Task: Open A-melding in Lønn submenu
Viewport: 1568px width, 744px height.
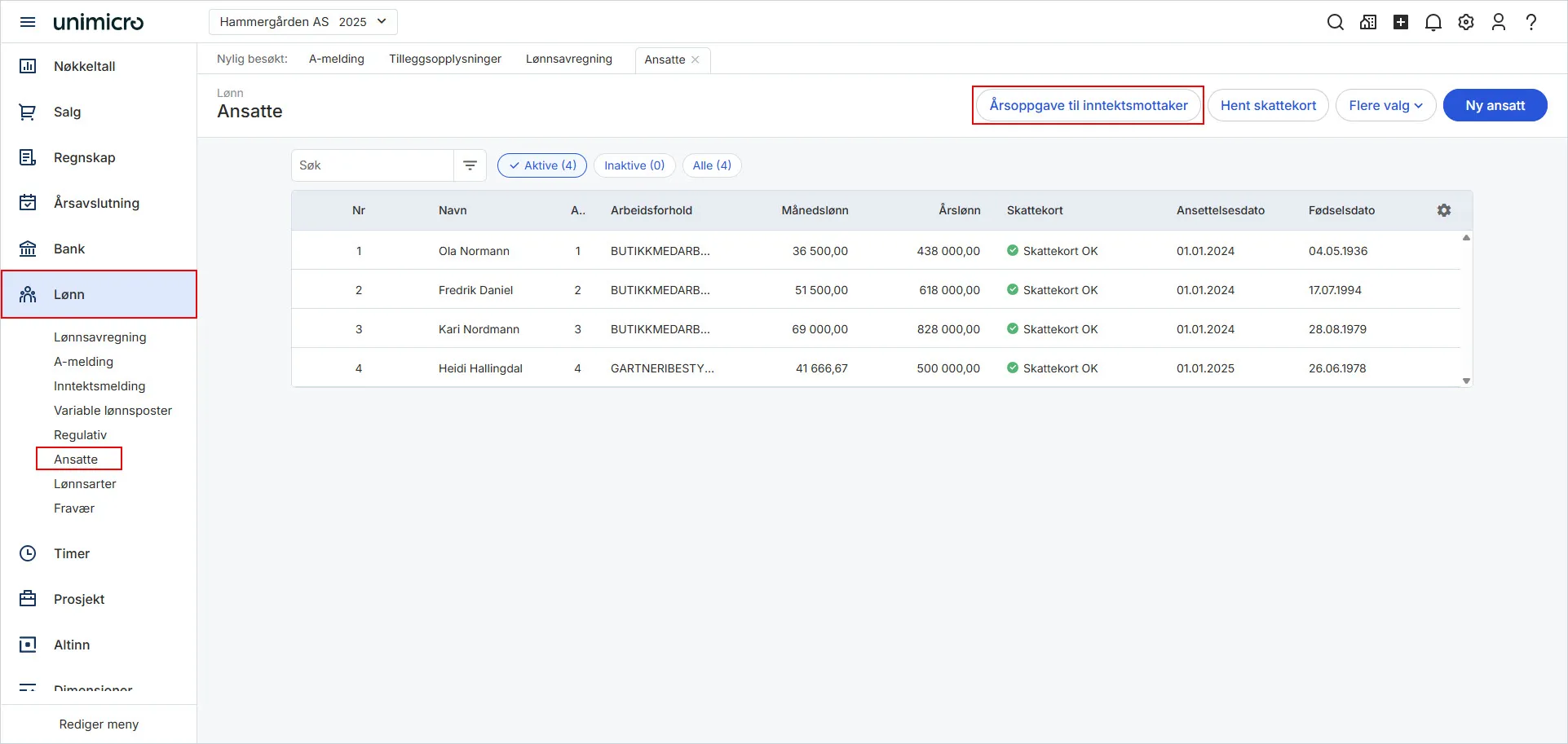Action: coord(83,362)
